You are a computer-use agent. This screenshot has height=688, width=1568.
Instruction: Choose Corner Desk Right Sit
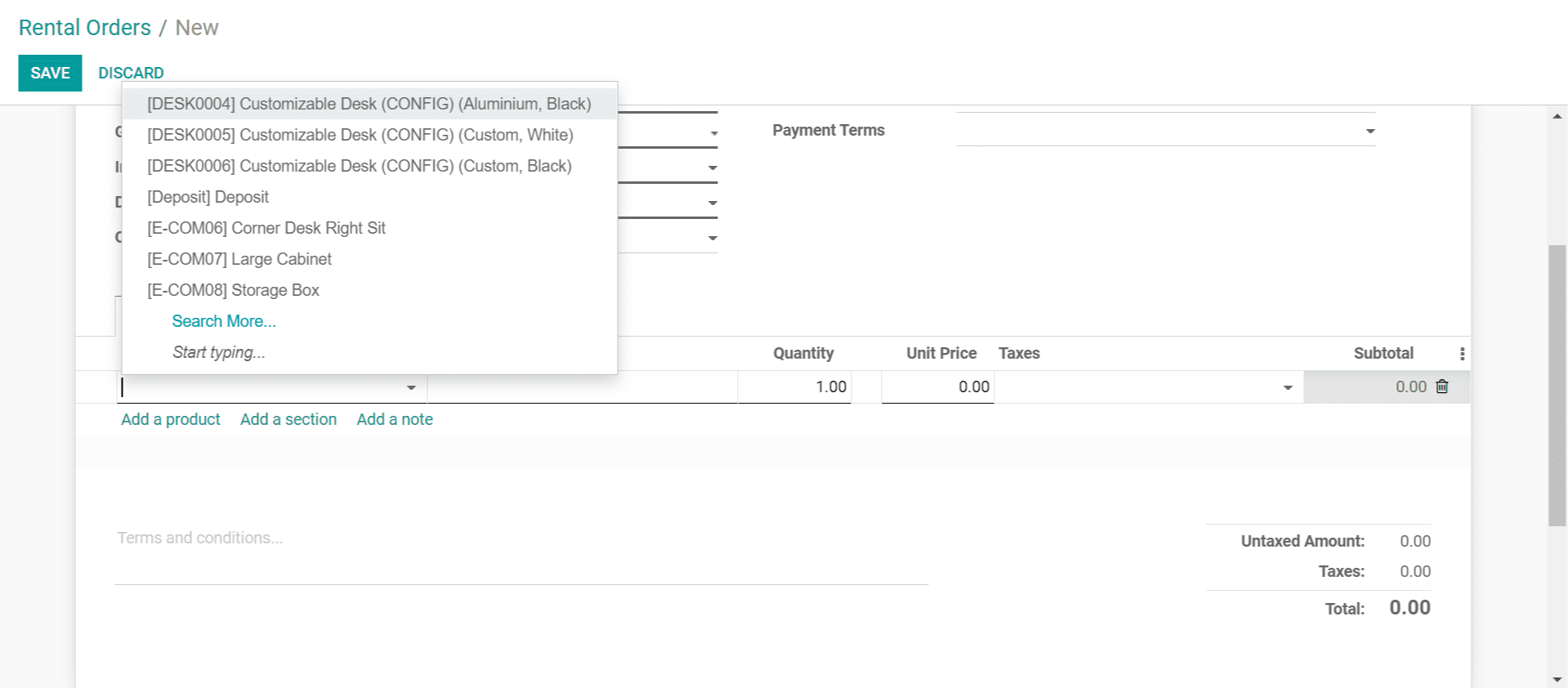pos(266,228)
